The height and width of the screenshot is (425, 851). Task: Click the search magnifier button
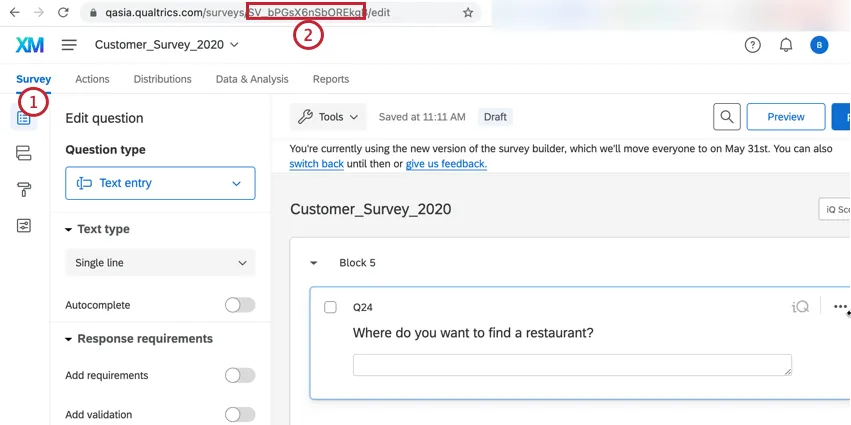pyautogui.click(x=727, y=117)
